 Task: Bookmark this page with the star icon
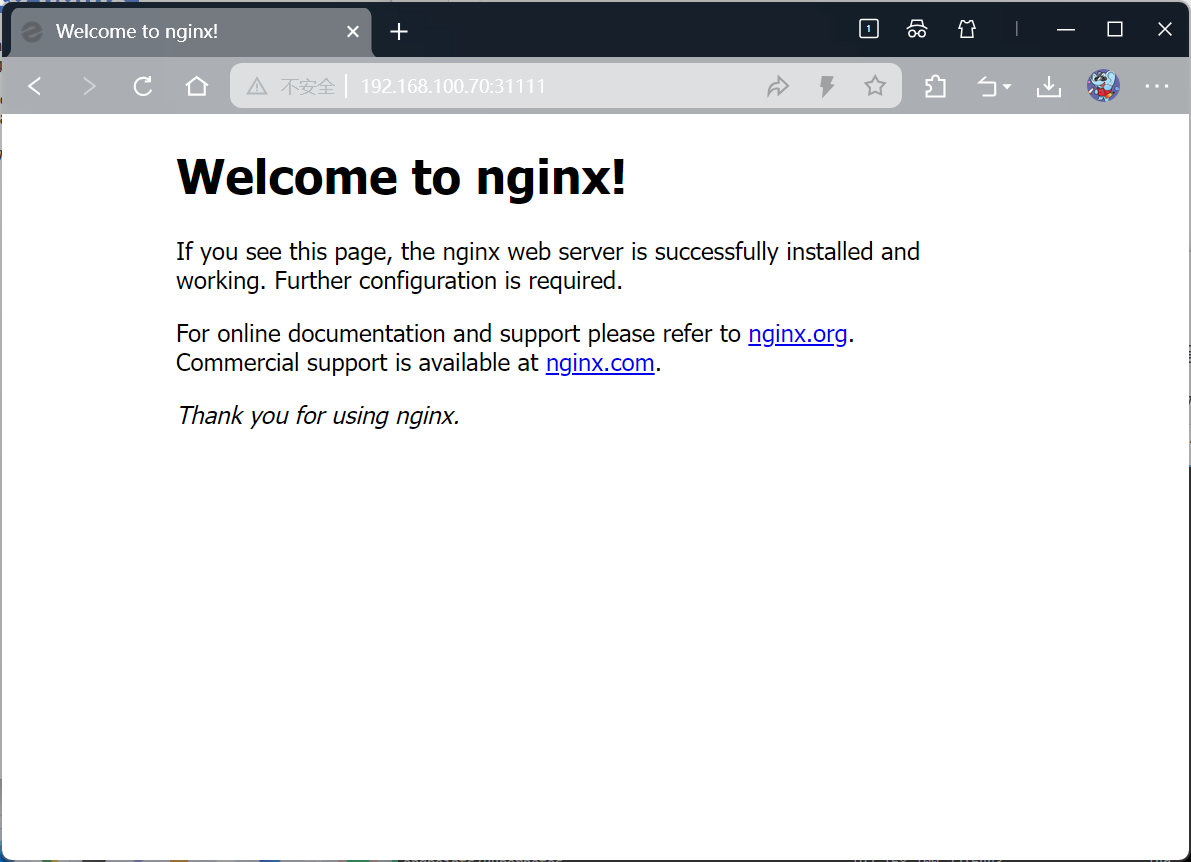[x=875, y=86]
